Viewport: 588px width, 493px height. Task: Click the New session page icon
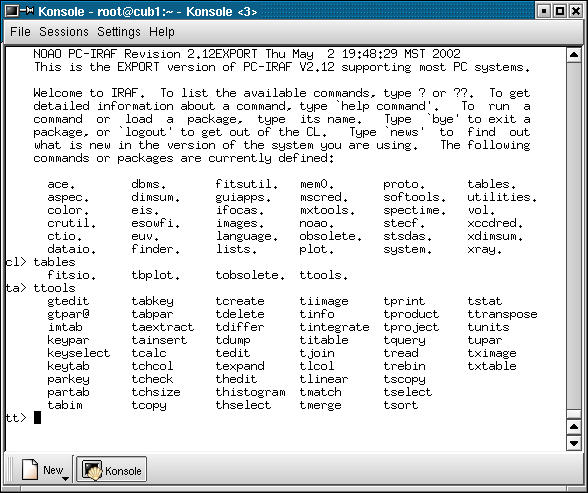point(30,469)
